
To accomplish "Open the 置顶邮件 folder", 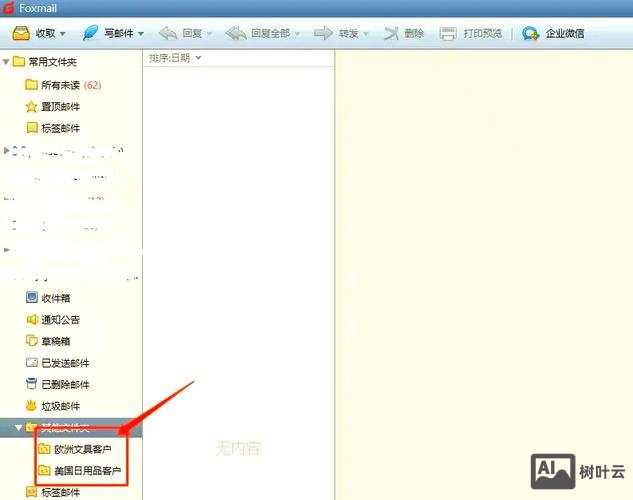I will pyautogui.click(x=61, y=107).
